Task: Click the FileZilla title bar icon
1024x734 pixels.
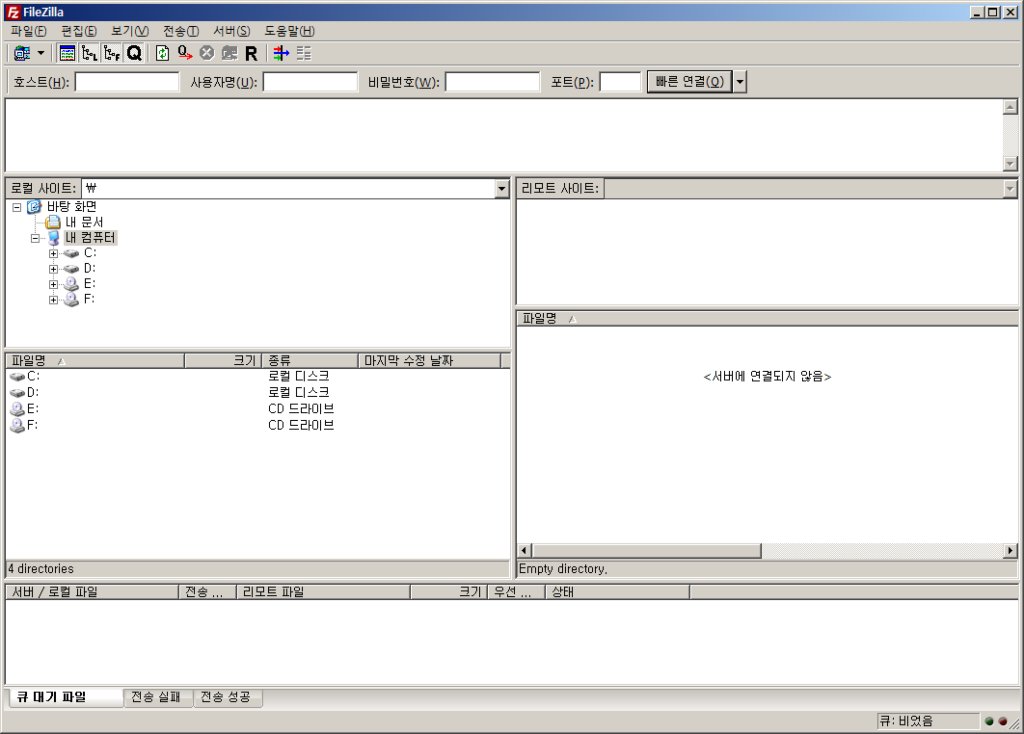Action: point(12,12)
